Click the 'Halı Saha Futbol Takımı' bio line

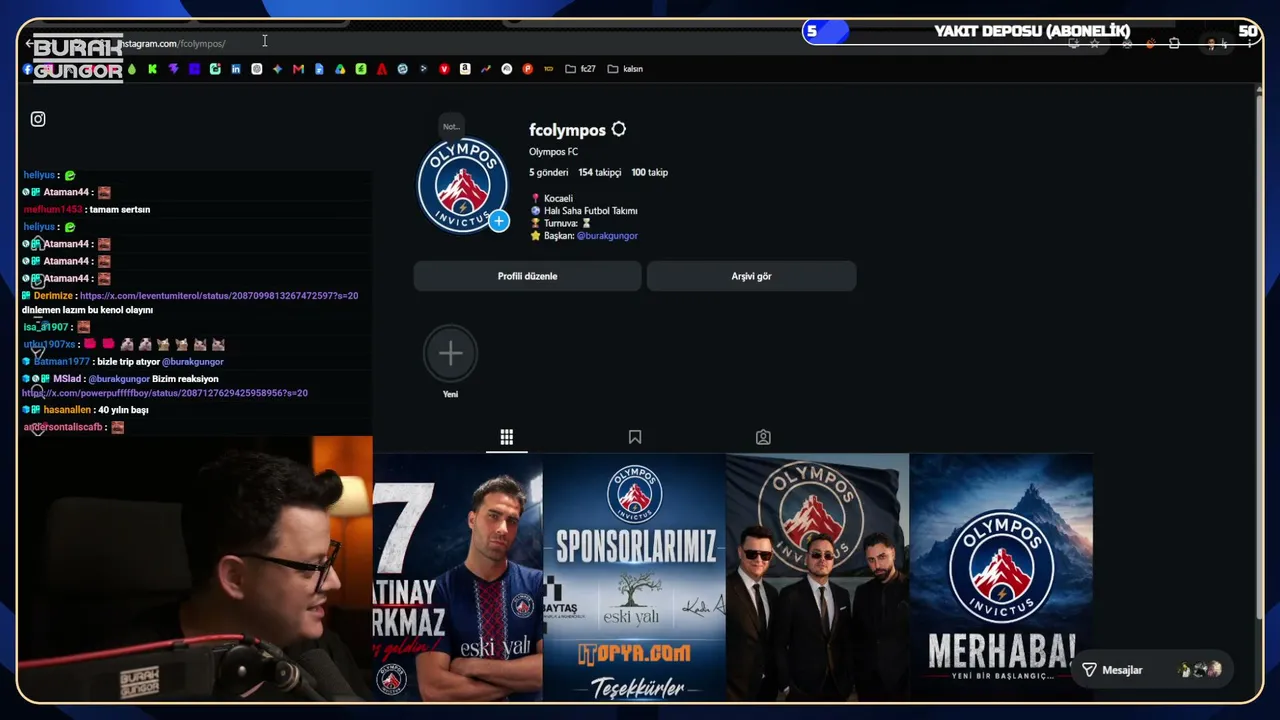tap(590, 211)
